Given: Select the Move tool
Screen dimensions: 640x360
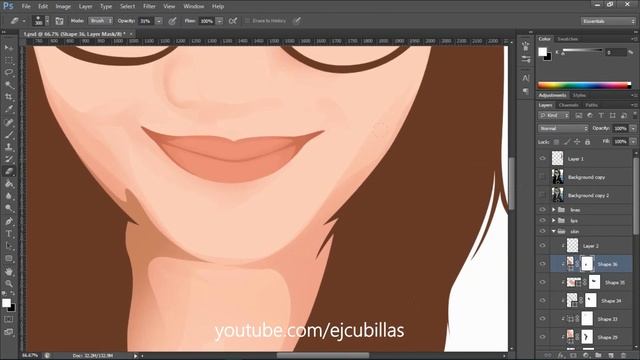Looking at the screenshot, I should (9, 48).
